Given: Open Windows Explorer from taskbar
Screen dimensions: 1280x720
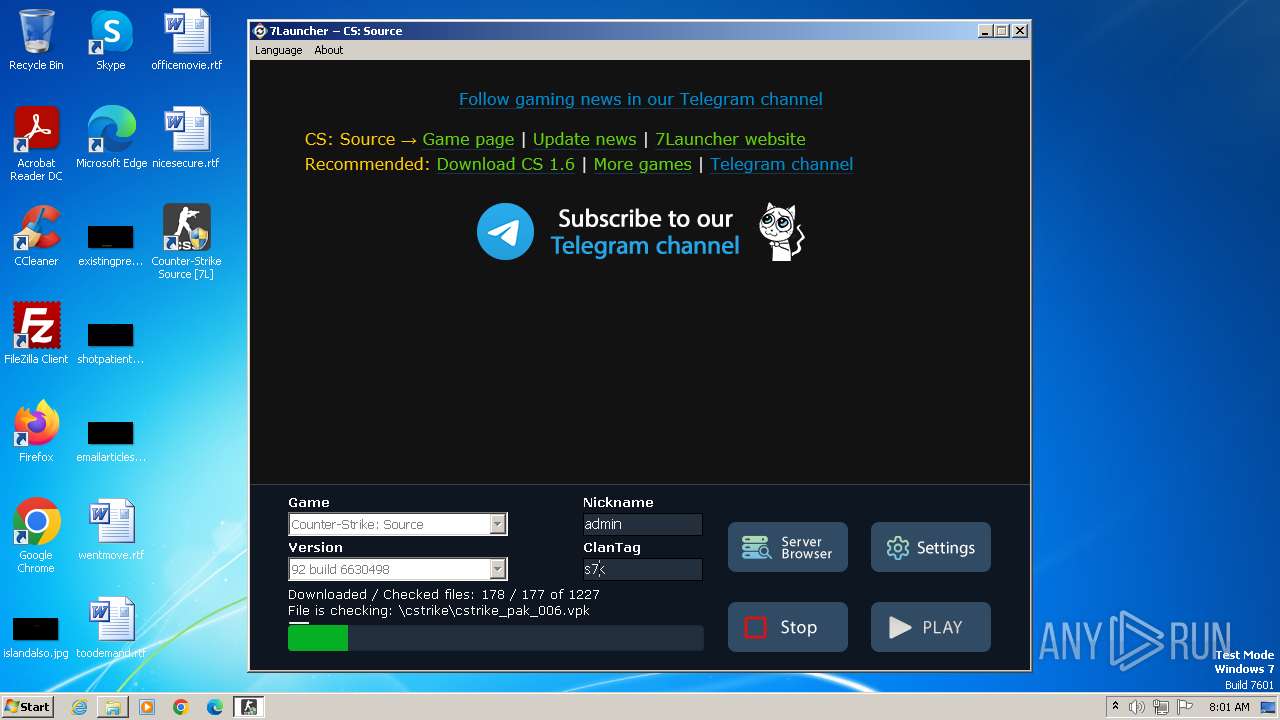Looking at the screenshot, I should [x=113, y=707].
